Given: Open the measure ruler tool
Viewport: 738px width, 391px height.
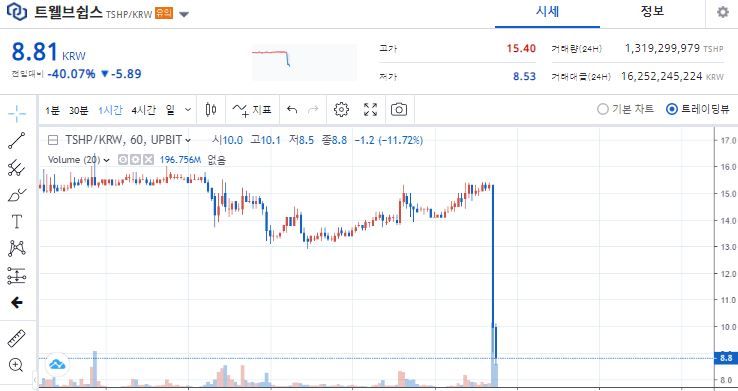Looking at the screenshot, I should coord(16,338).
